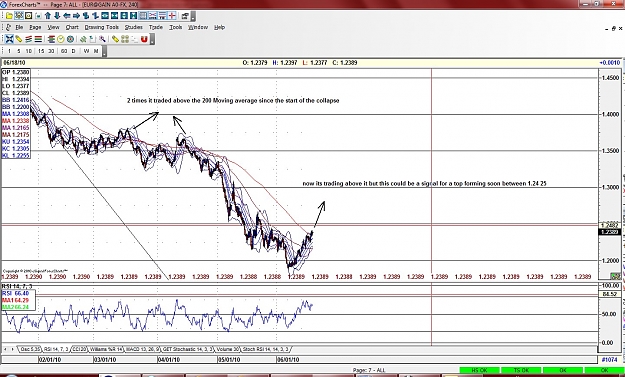Open the Drawing Tools menu
The image size is (625, 377).
tap(102, 27)
